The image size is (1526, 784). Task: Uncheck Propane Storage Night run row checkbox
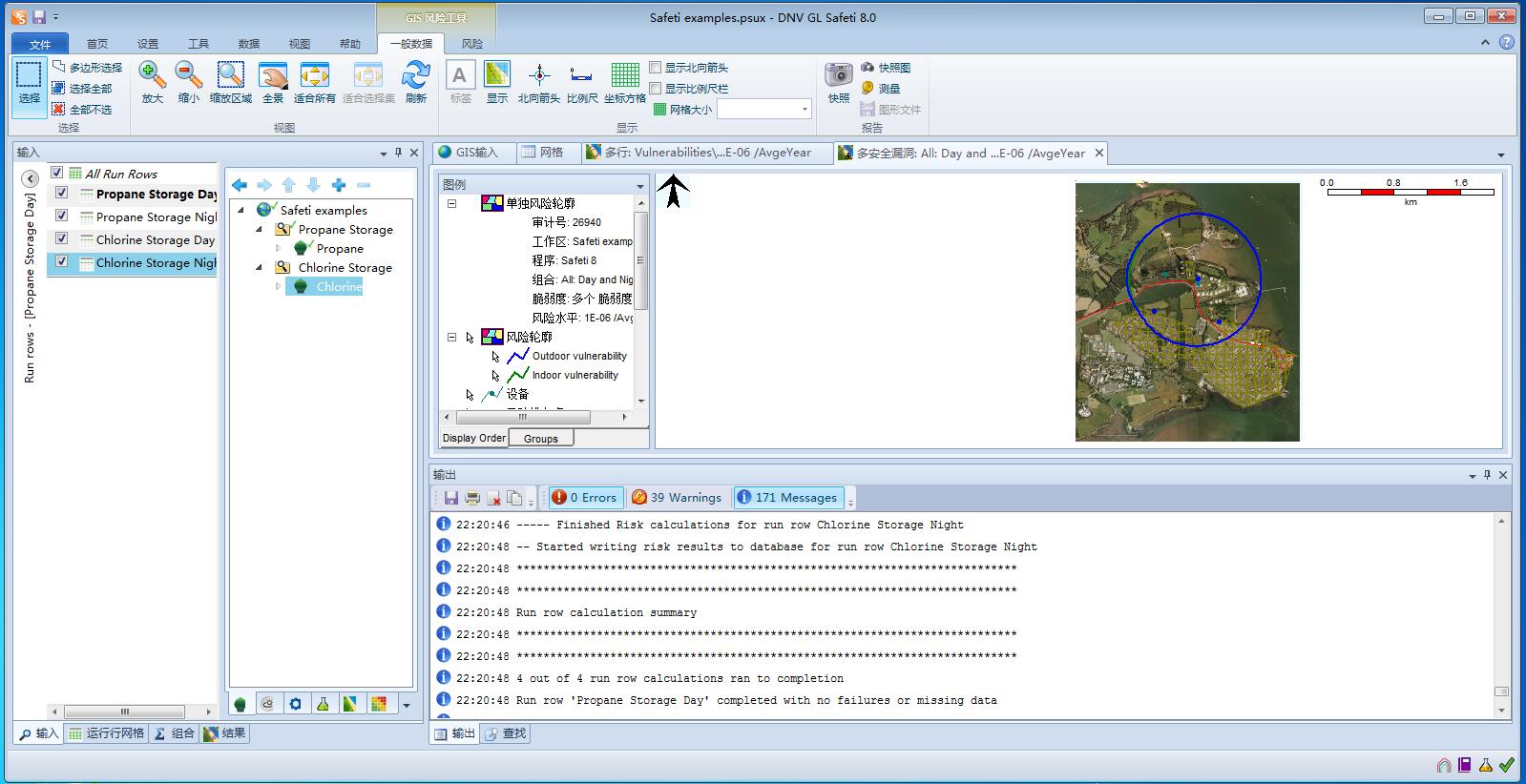pyautogui.click(x=62, y=216)
